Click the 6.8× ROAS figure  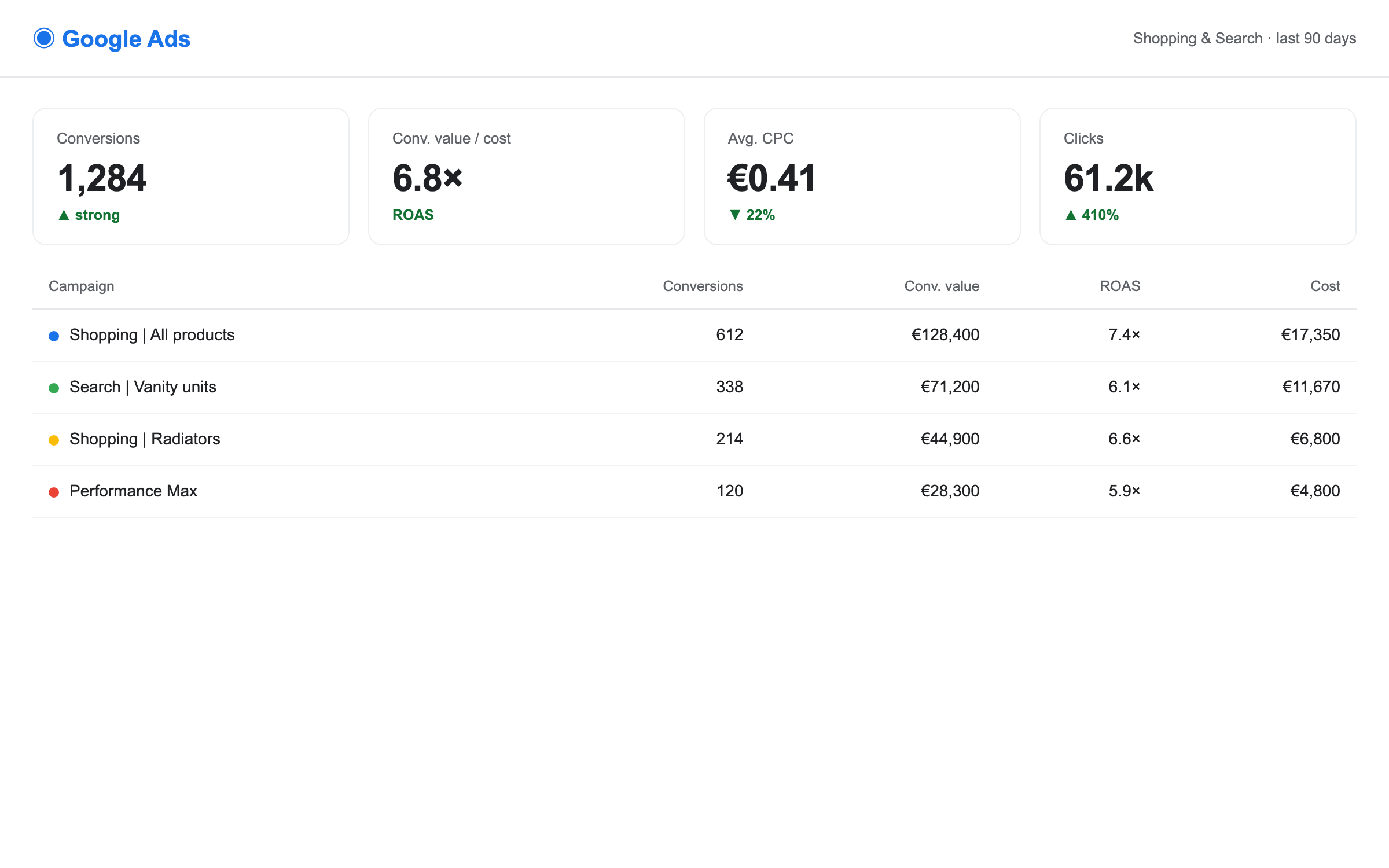[428, 178]
